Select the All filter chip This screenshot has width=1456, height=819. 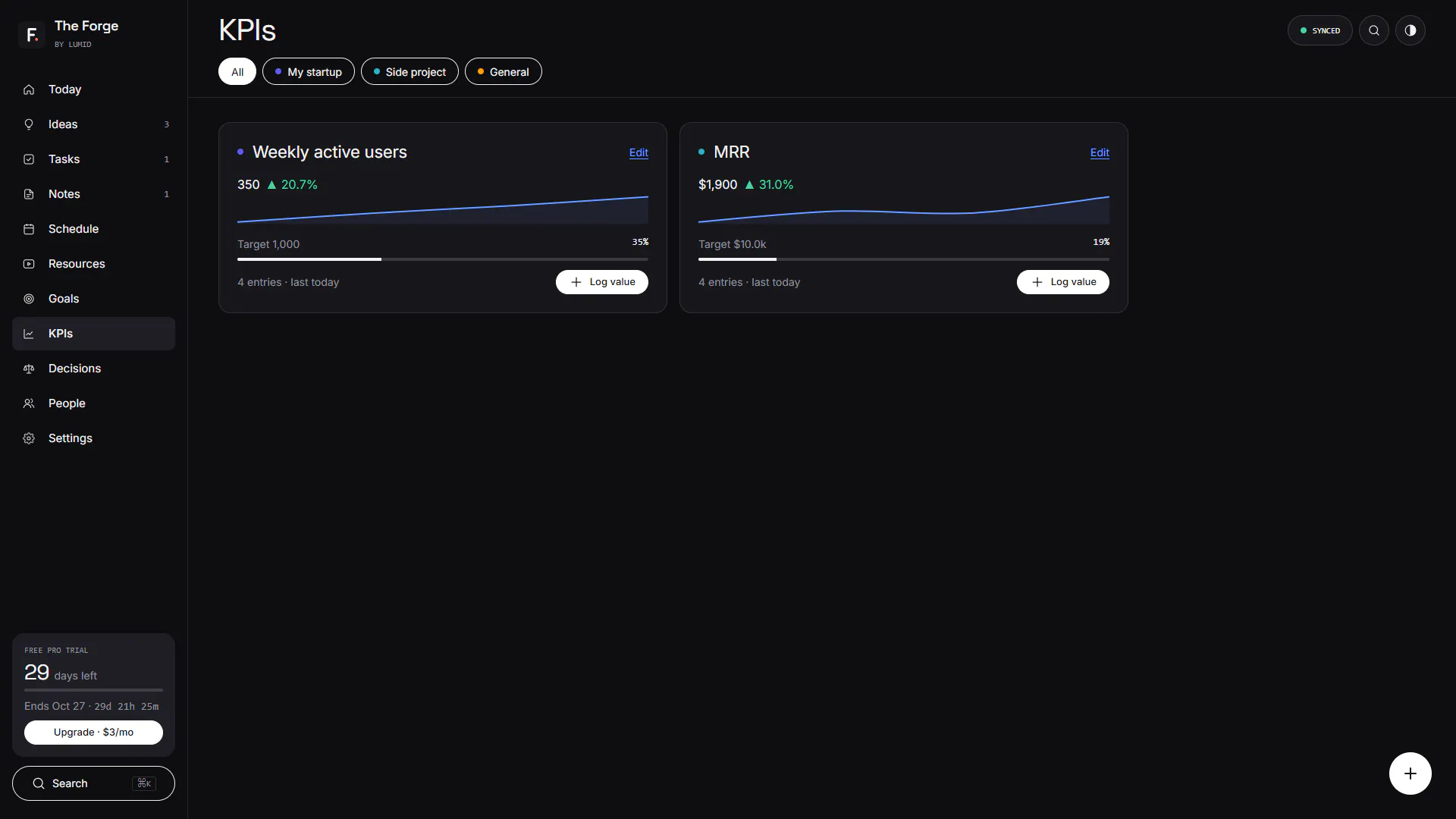coord(237,71)
